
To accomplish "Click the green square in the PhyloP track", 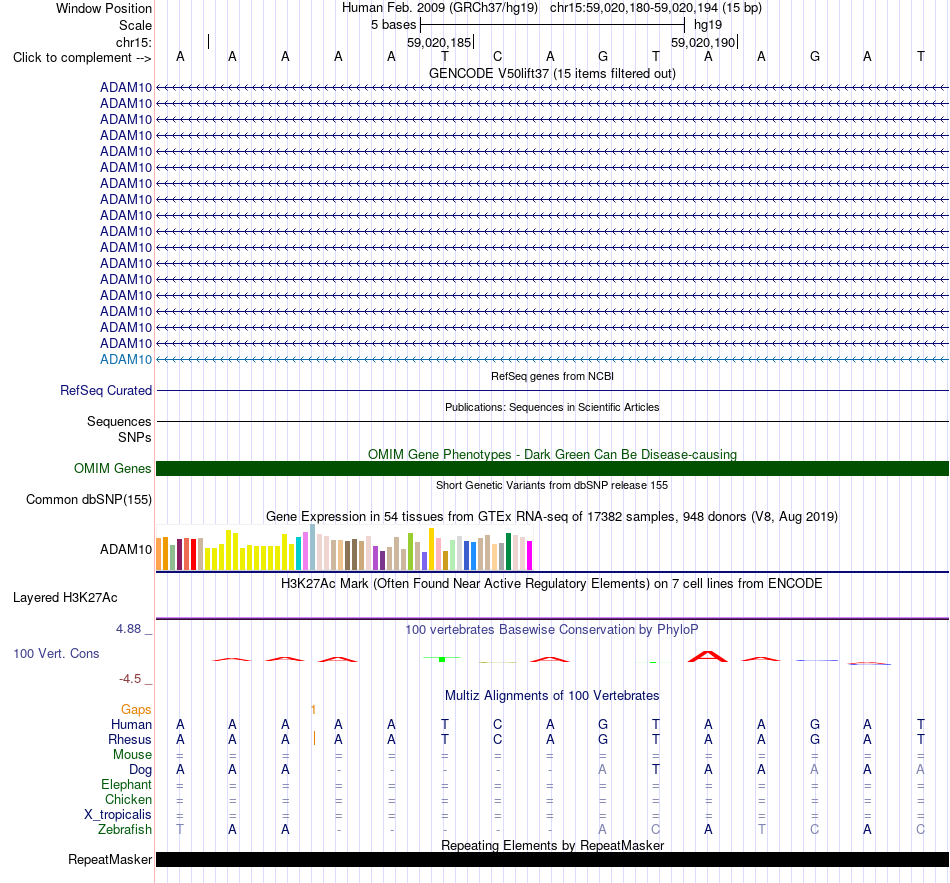I will [x=442, y=659].
